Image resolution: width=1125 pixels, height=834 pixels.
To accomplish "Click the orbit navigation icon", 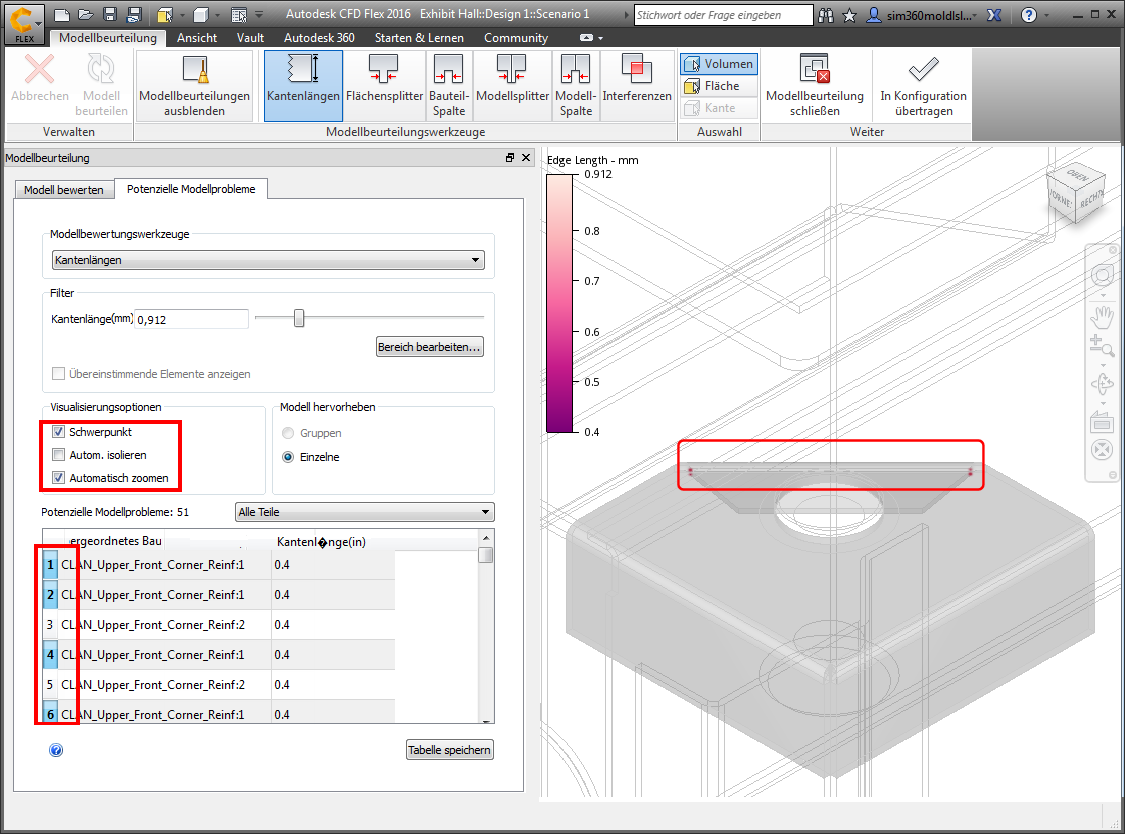I will pos(1101,384).
